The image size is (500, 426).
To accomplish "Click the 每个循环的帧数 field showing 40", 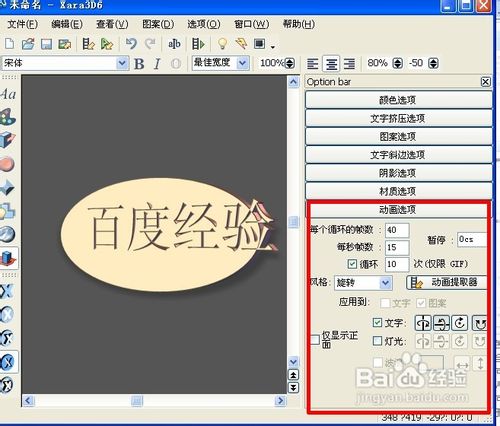I will 397,230.
